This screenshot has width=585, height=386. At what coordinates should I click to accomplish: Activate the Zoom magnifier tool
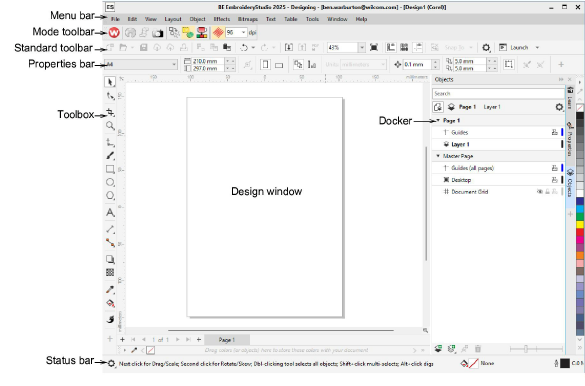click(x=110, y=126)
